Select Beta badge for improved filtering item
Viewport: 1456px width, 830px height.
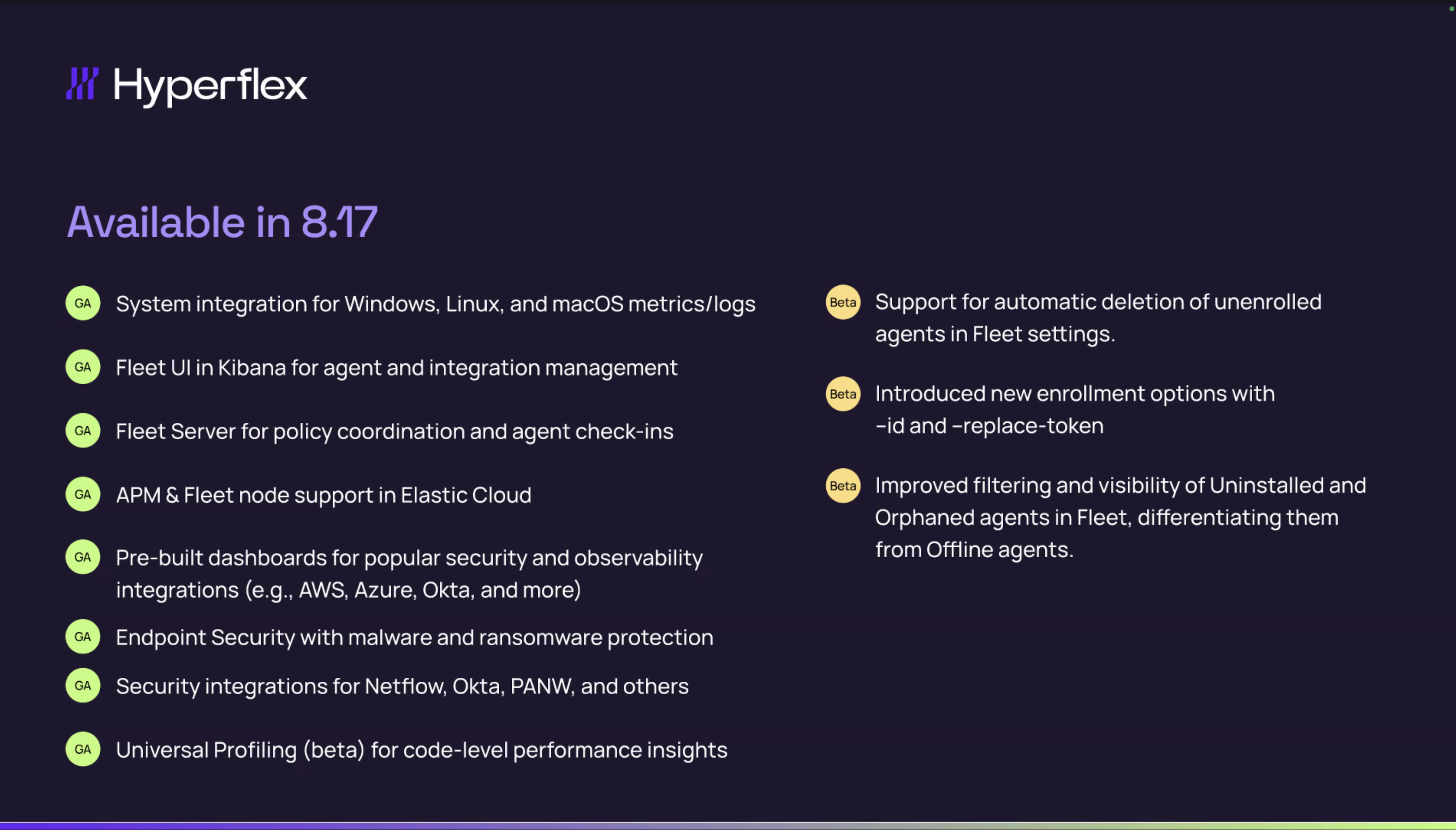[x=842, y=486]
